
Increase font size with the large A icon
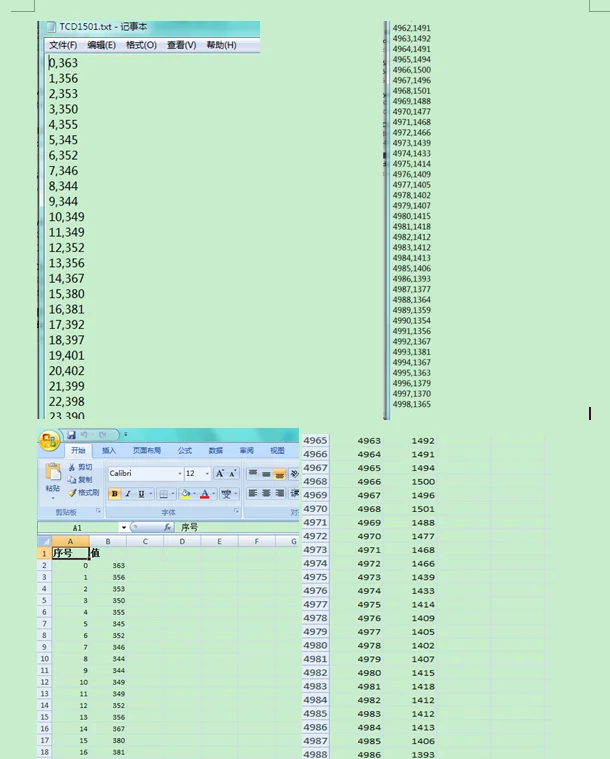pos(219,473)
